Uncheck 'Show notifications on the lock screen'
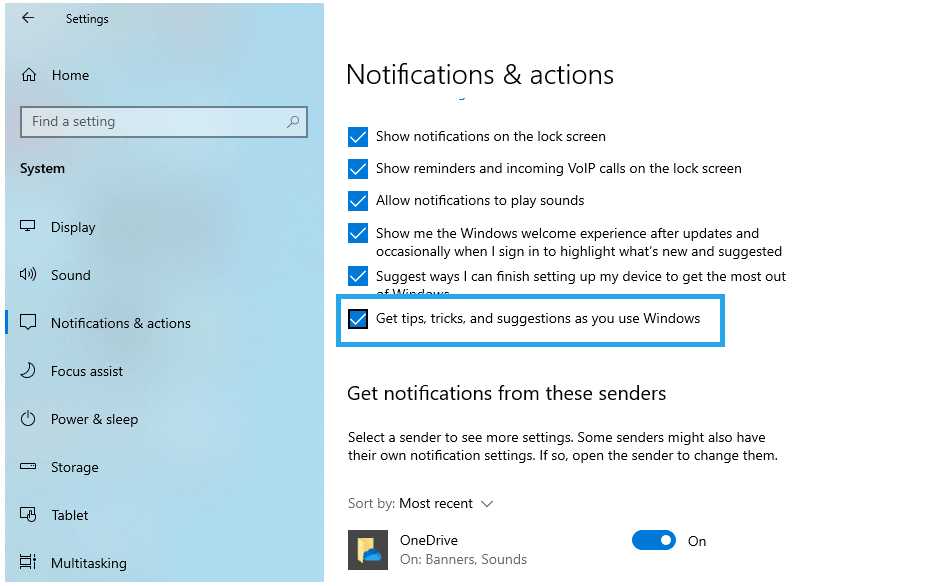 tap(358, 136)
